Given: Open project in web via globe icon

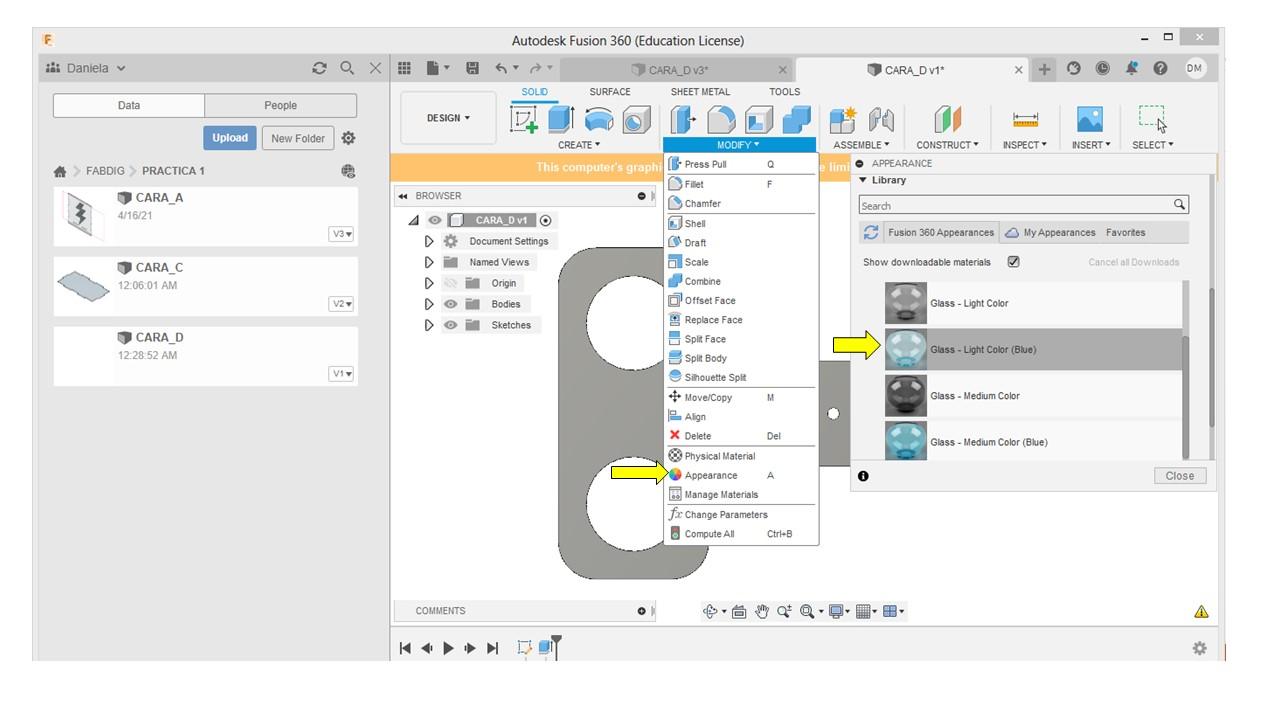Looking at the screenshot, I should pyautogui.click(x=348, y=171).
